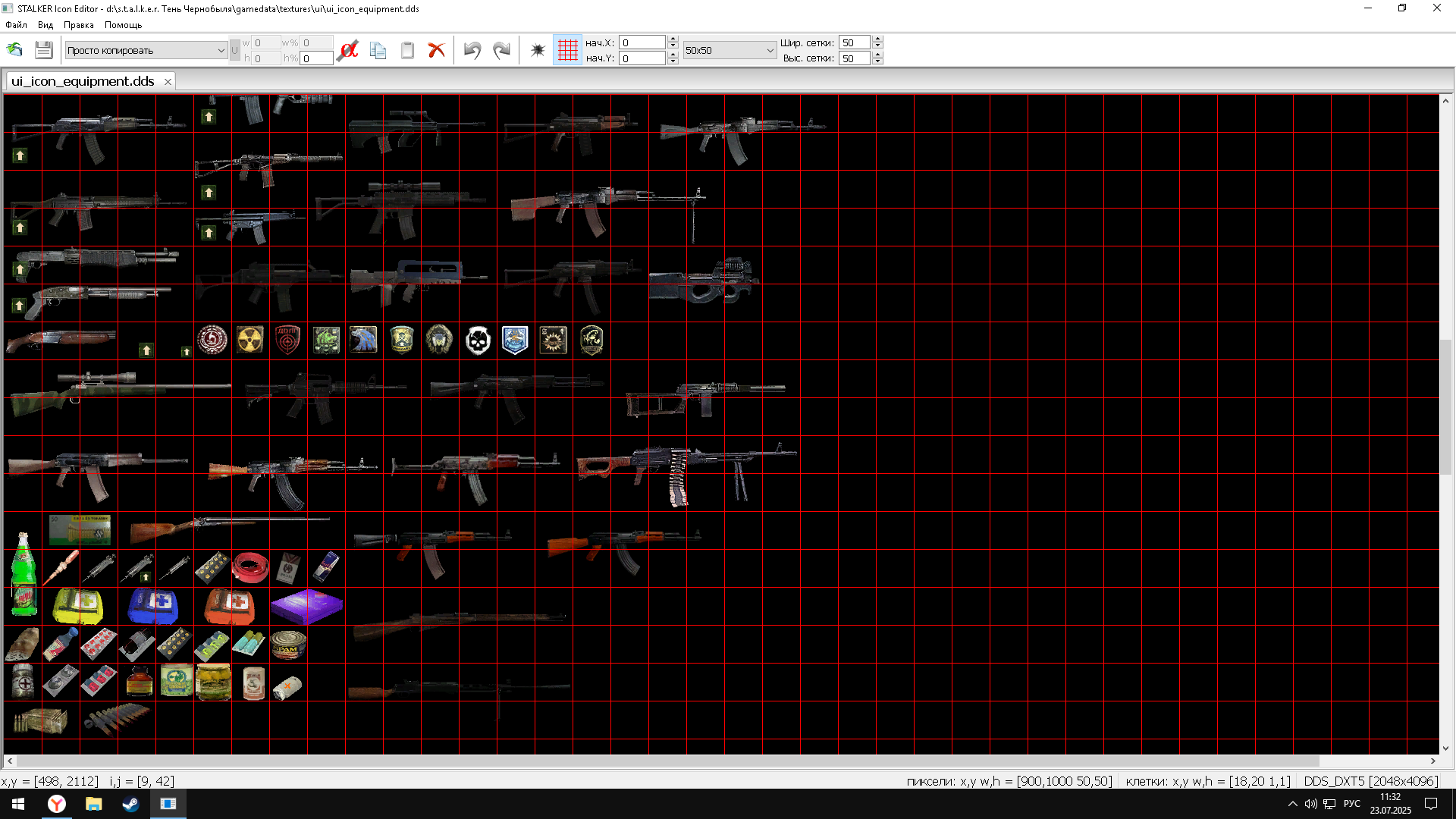Open the Правка menu
1456x819 pixels.
tap(79, 25)
